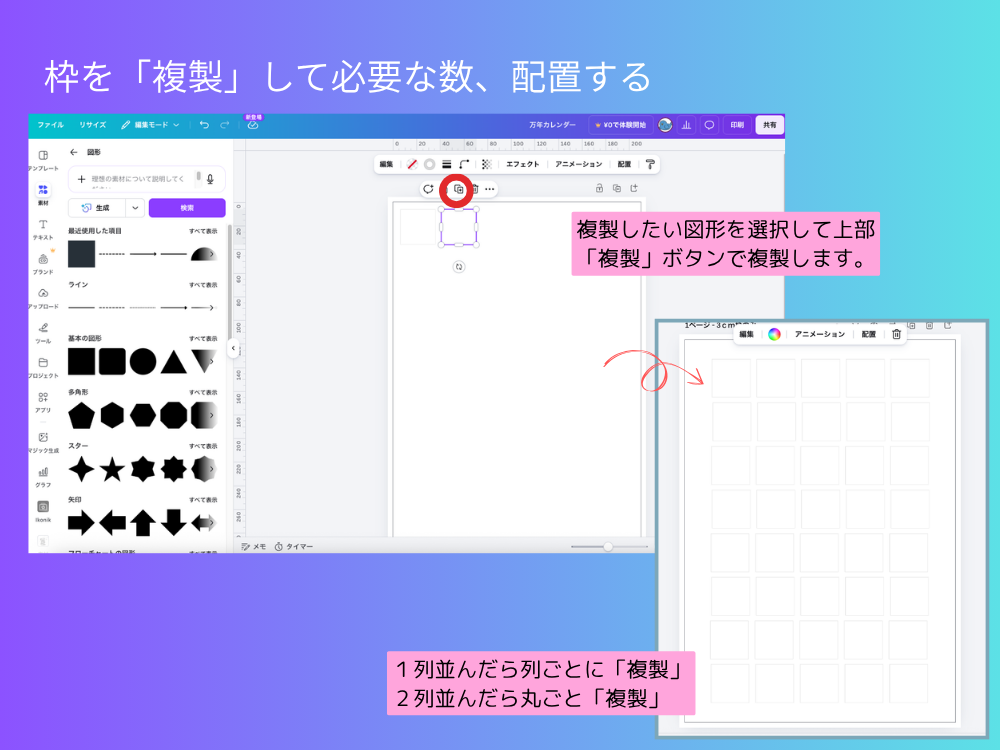The height and width of the screenshot is (750, 1000).
Task: Click the add page icon above canvas
Action: coord(634,188)
